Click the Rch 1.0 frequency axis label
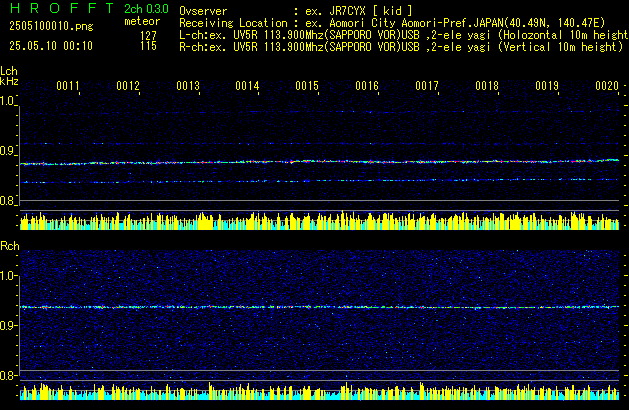Screen dimensions: 629x410 coord(7,276)
